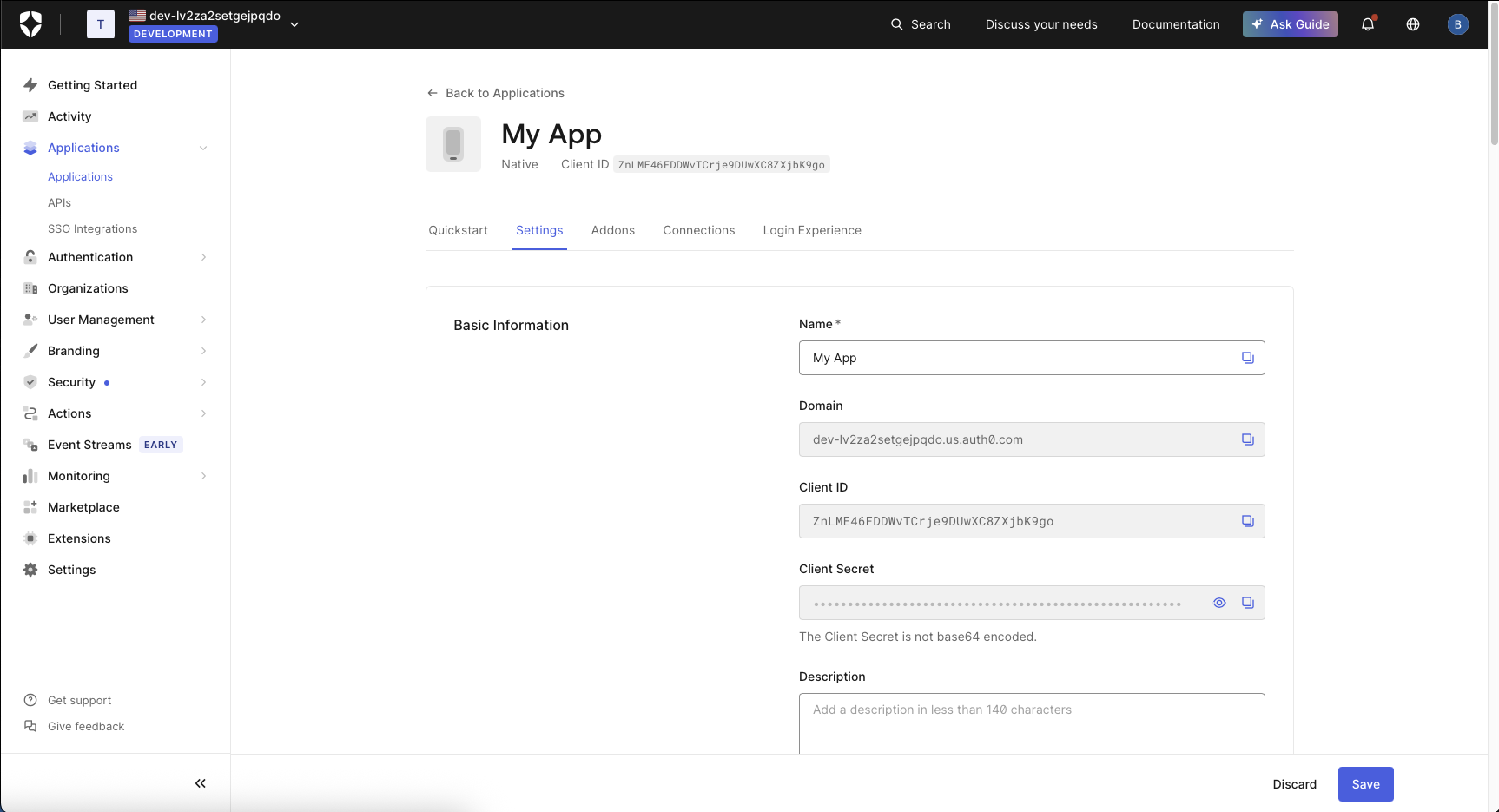Open the Login Experience tab
This screenshot has width=1499, height=812.
pyautogui.click(x=811, y=230)
